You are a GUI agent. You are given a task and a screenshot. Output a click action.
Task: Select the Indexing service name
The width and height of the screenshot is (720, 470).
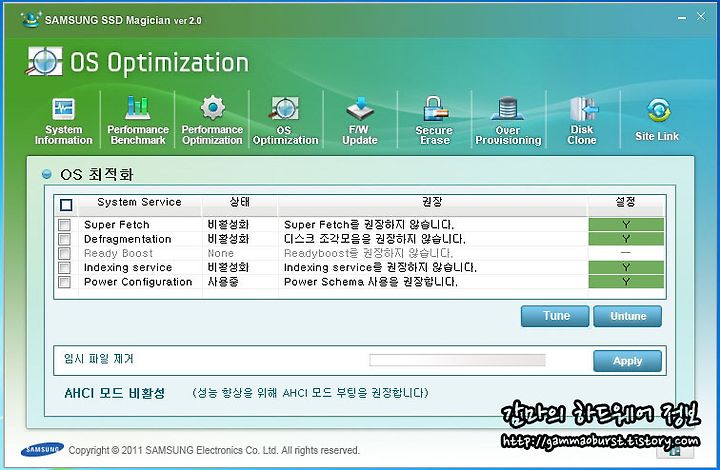tap(128, 268)
